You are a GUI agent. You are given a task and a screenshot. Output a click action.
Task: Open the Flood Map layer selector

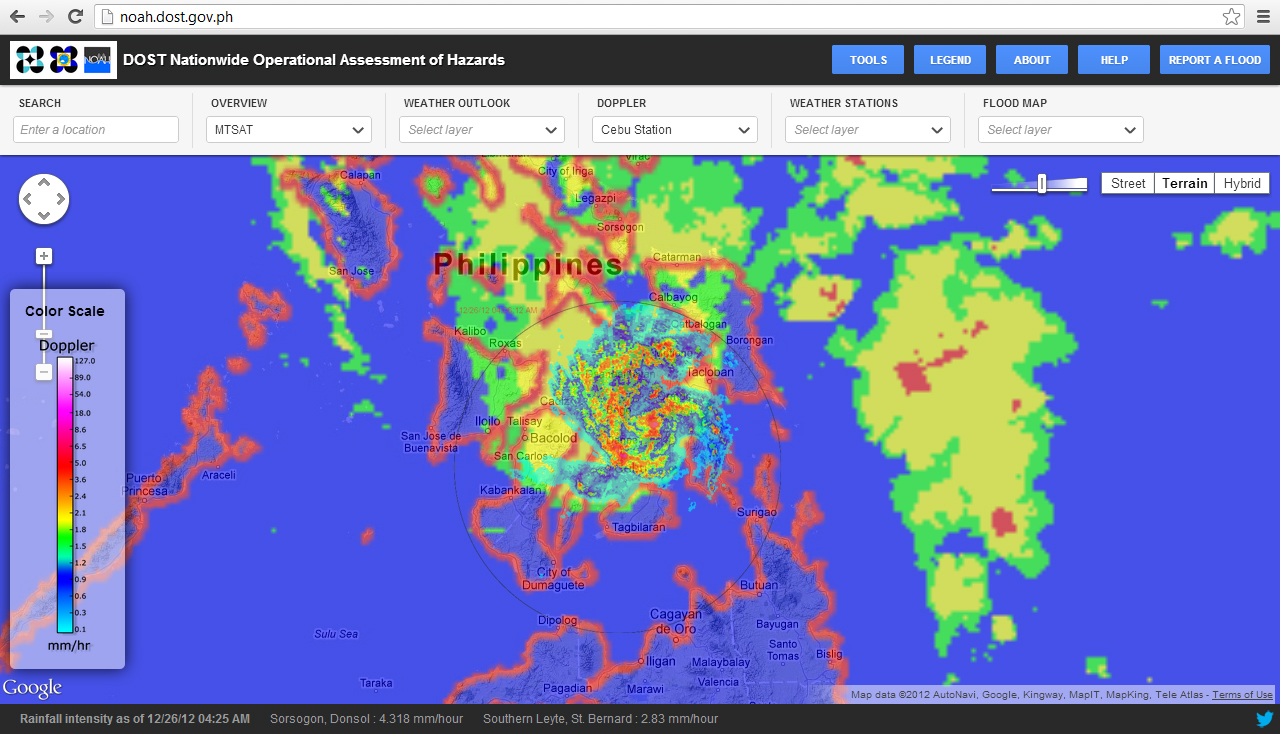click(x=1060, y=129)
